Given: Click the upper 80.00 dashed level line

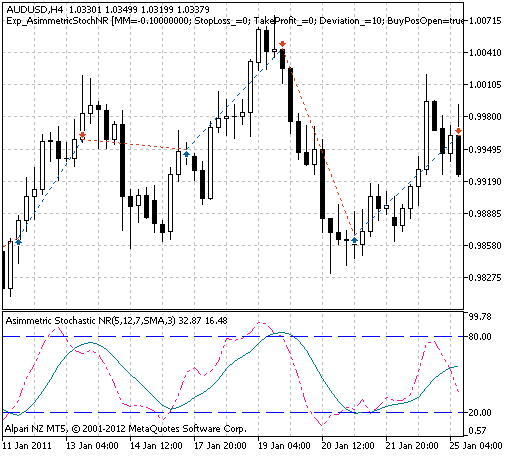Looking at the screenshot, I should 233,336.
